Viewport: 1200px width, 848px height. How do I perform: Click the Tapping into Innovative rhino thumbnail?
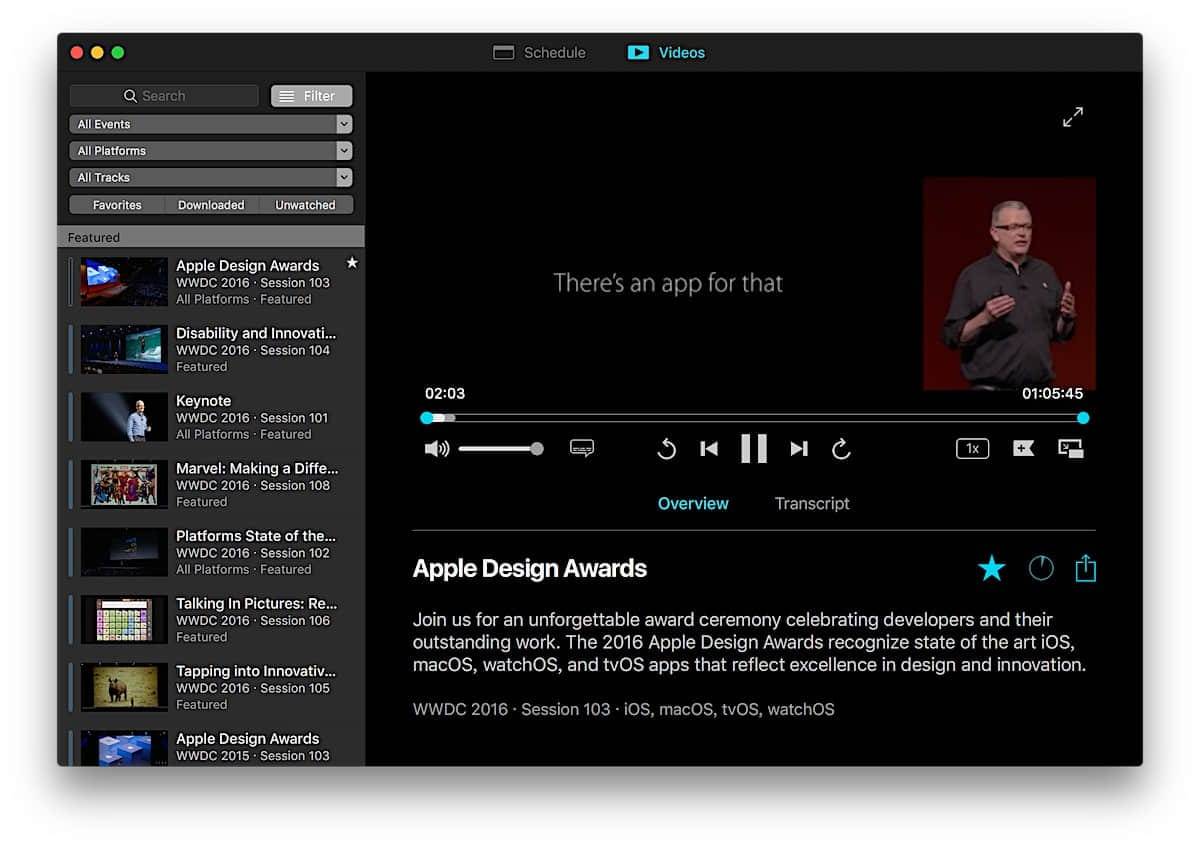(124, 687)
